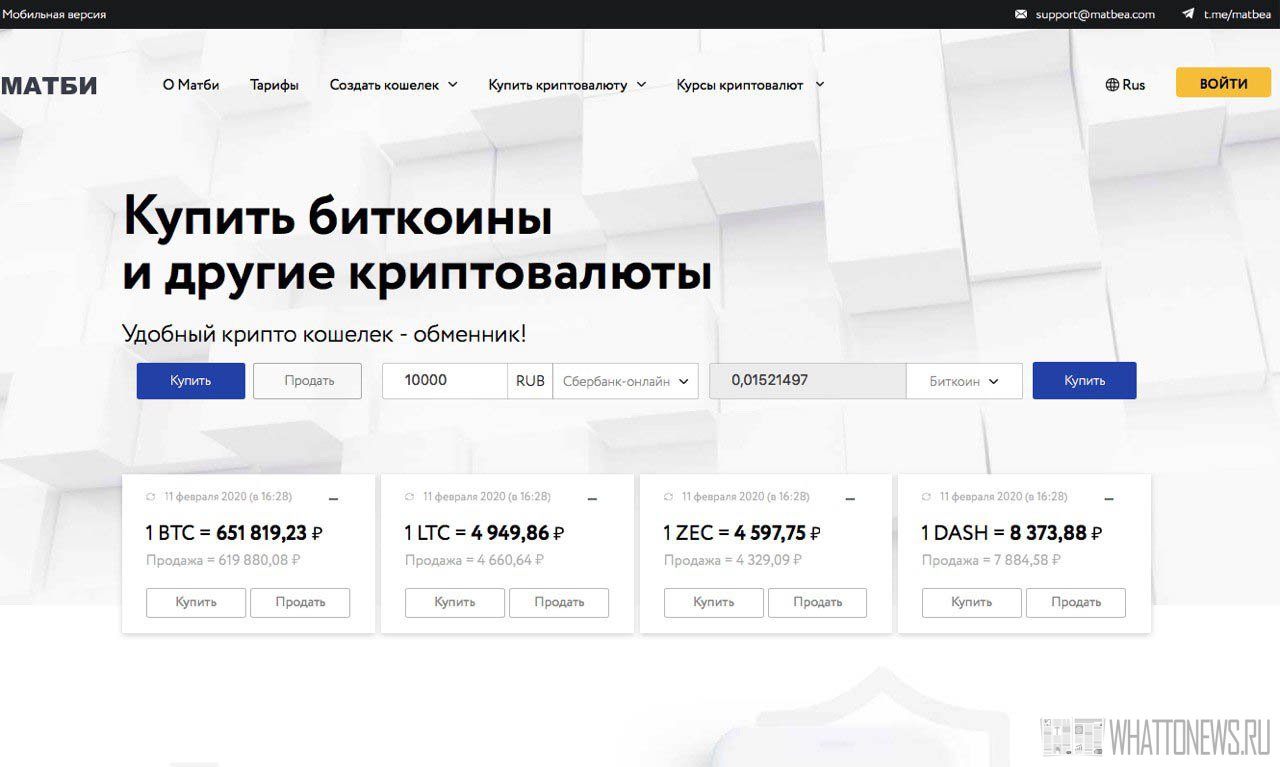Screen dimensions: 1280x767
Task: Collapse the ZEC rate card with minus icon
Action: click(x=850, y=499)
